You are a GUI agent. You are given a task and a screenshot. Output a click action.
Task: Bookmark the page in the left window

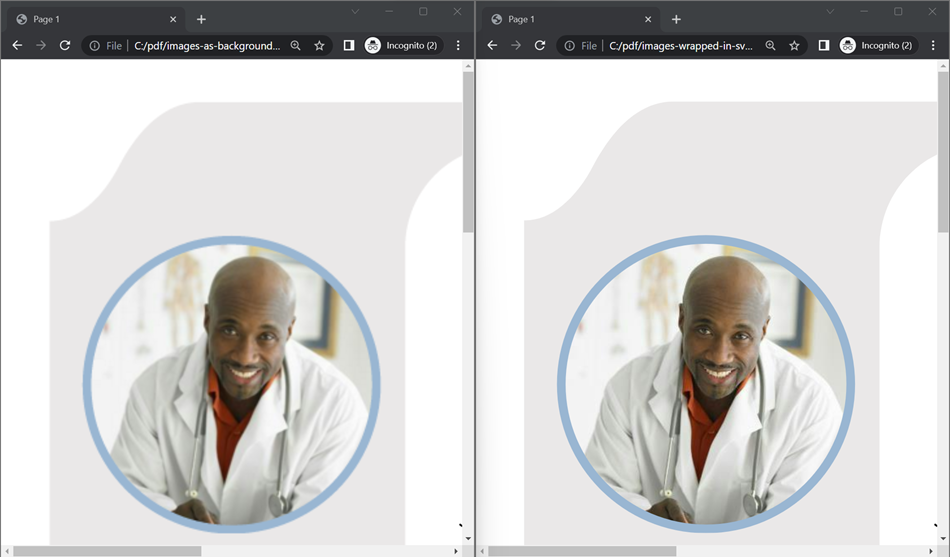click(319, 45)
